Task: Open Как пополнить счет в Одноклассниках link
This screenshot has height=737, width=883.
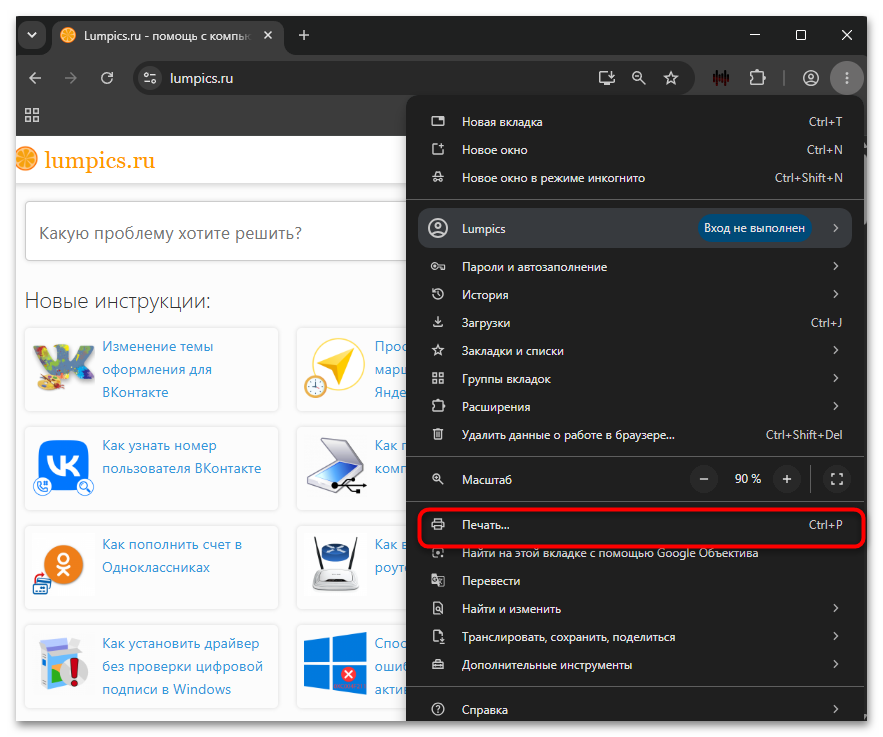Action: pyautogui.click(x=172, y=556)
